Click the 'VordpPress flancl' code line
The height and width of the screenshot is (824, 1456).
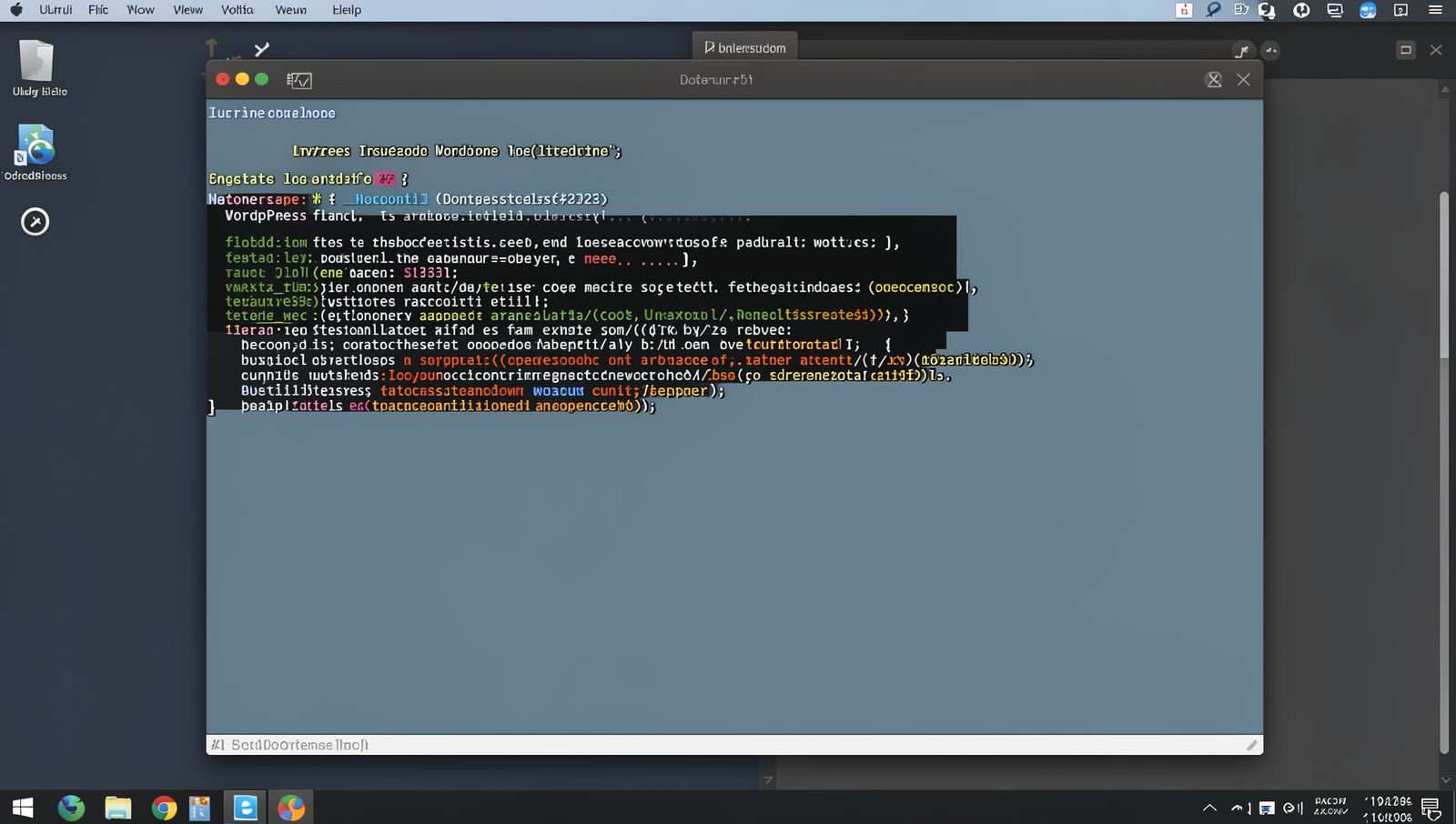(x=487, y=216)
